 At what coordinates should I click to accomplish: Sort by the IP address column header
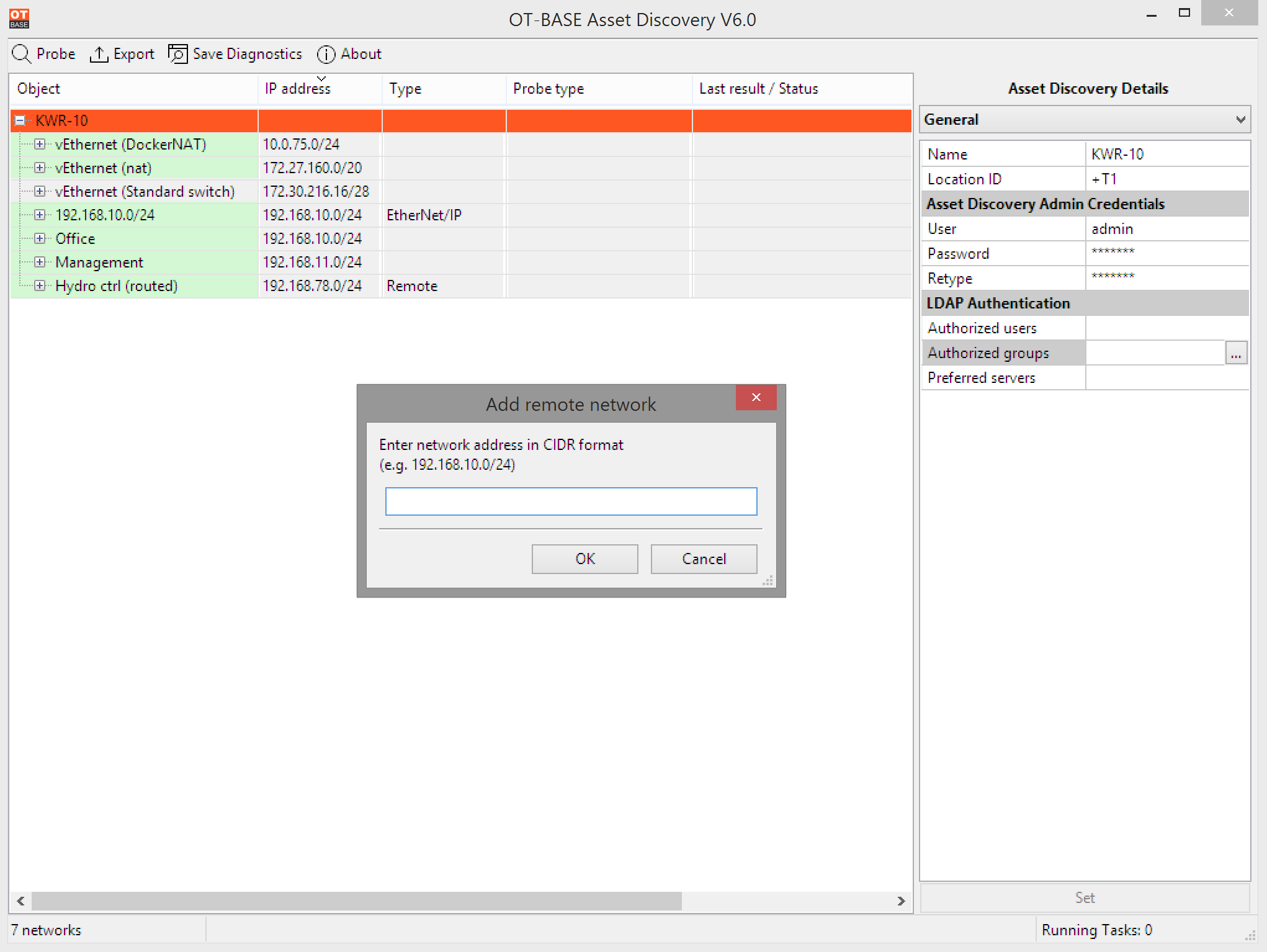coord(320,89)
